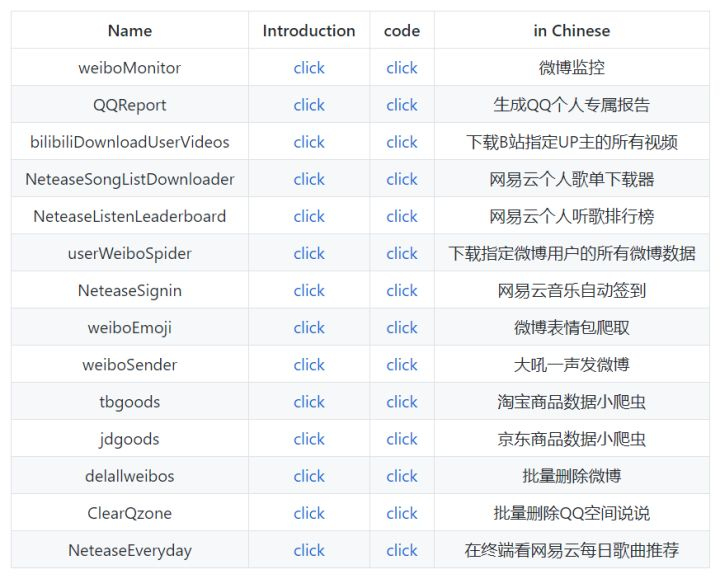
Task: Select the '微博表情包爬取' cell
Action: tap(572, 328)
